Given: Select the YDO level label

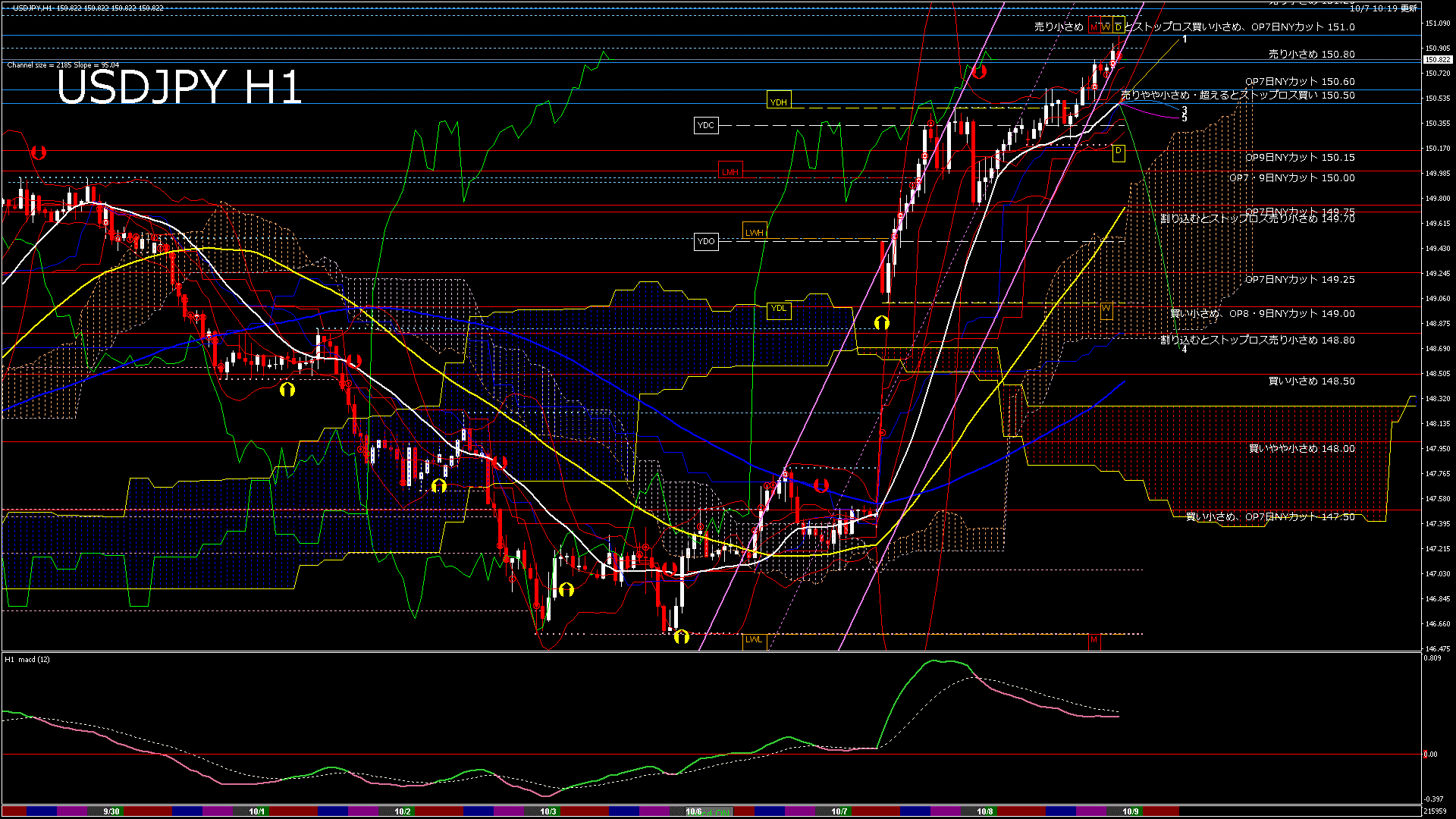Looking at the screenshot, I should click(x=705, y=241).
